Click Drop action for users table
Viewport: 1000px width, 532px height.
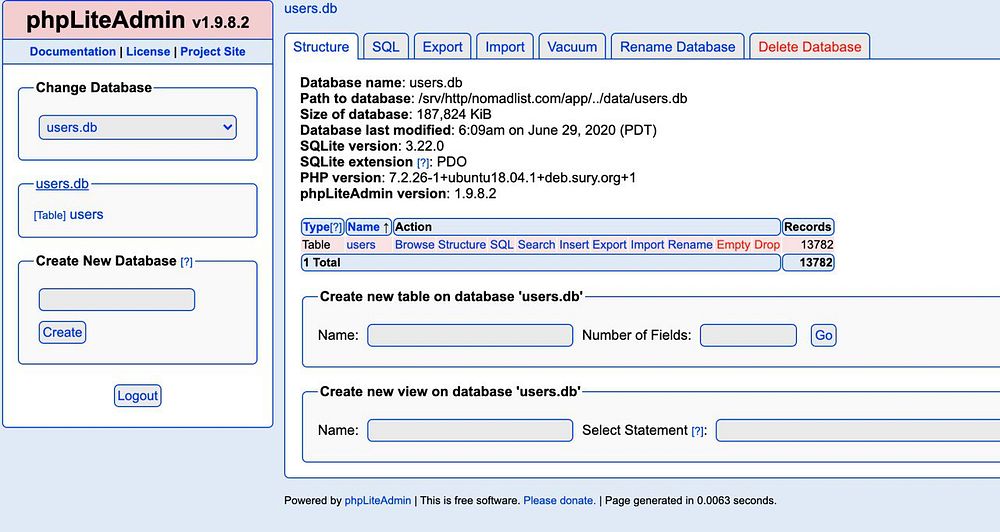click(x=767, y=245)
